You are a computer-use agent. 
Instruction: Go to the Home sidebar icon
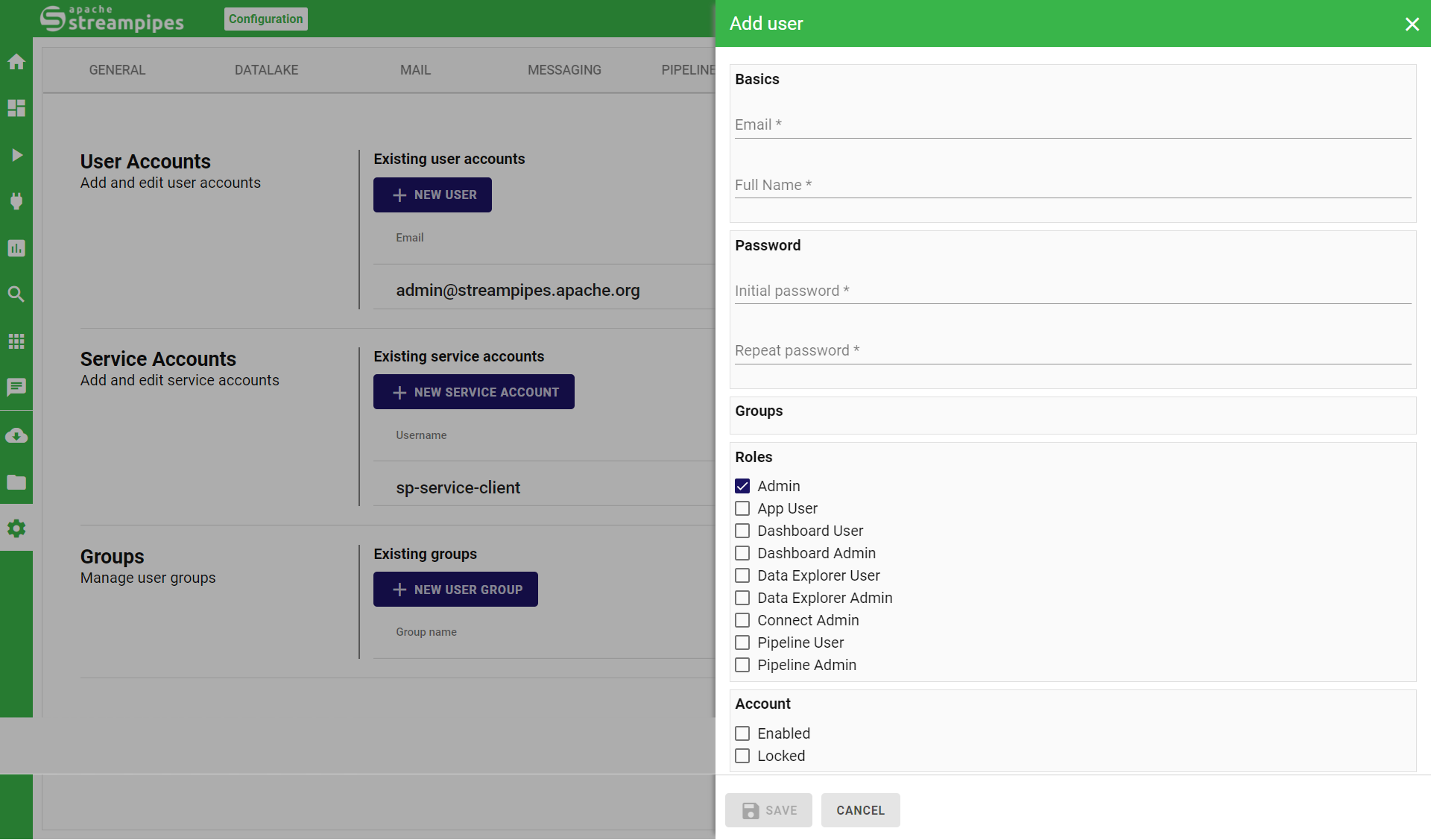click(16, 62)
